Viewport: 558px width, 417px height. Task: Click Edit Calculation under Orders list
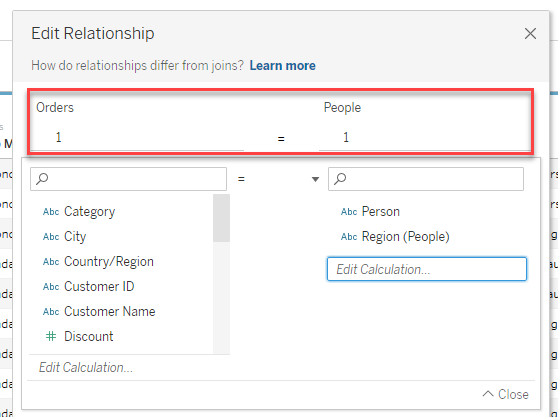[x=86, y=368]
